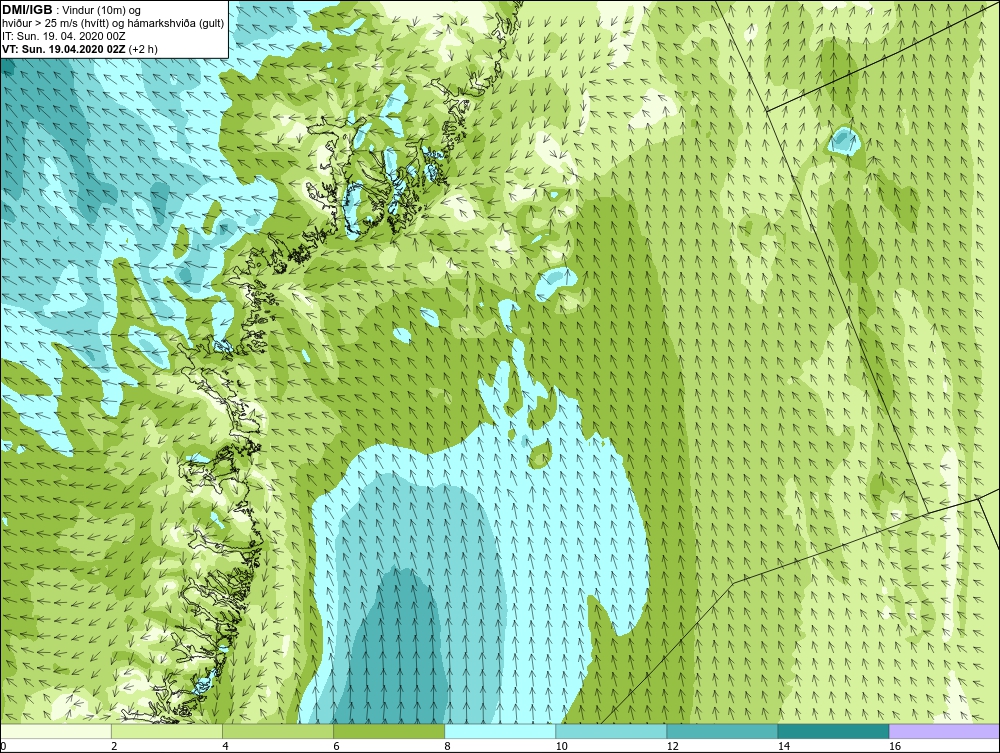Viewport: 1000px width, 753px height.
Task: Click the legend scale value 4
Action: click(224, 746)
